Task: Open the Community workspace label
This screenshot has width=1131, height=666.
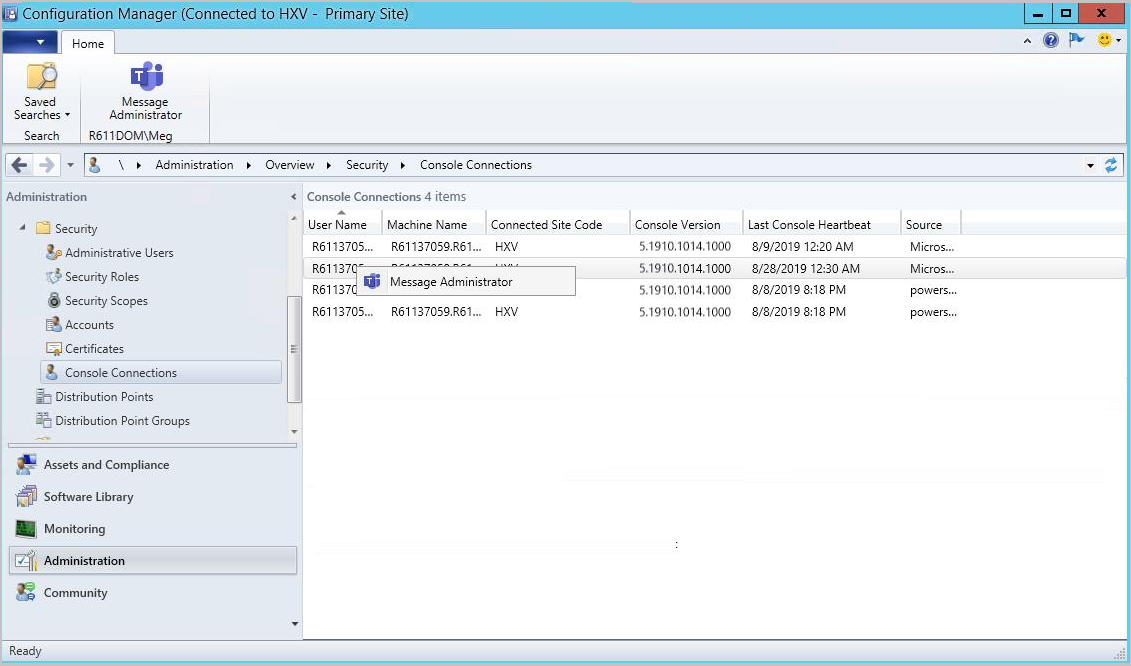Action: point(76,592)
